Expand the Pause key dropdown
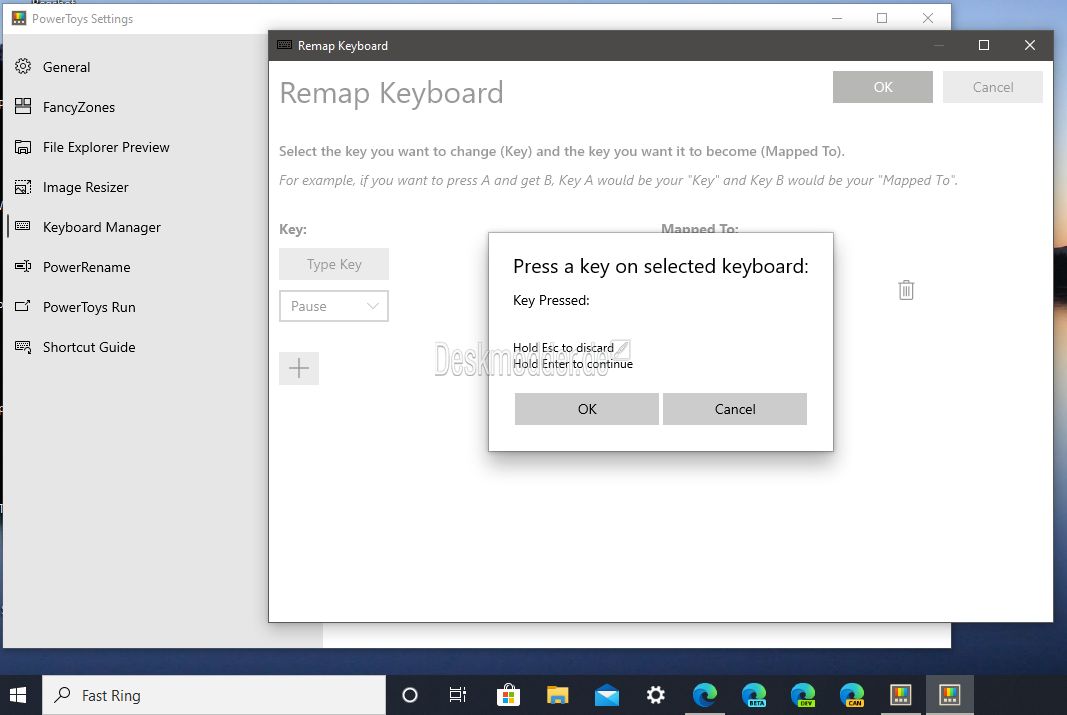 click(333, 306)
